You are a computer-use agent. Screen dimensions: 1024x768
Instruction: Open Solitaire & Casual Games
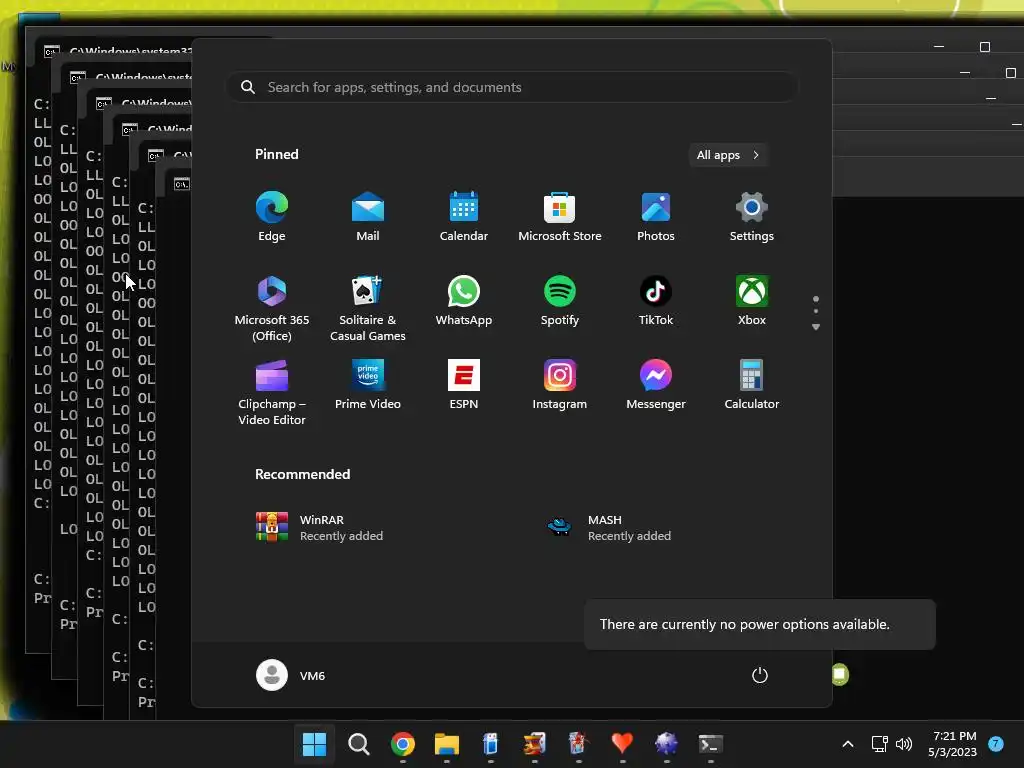(368, 309)
